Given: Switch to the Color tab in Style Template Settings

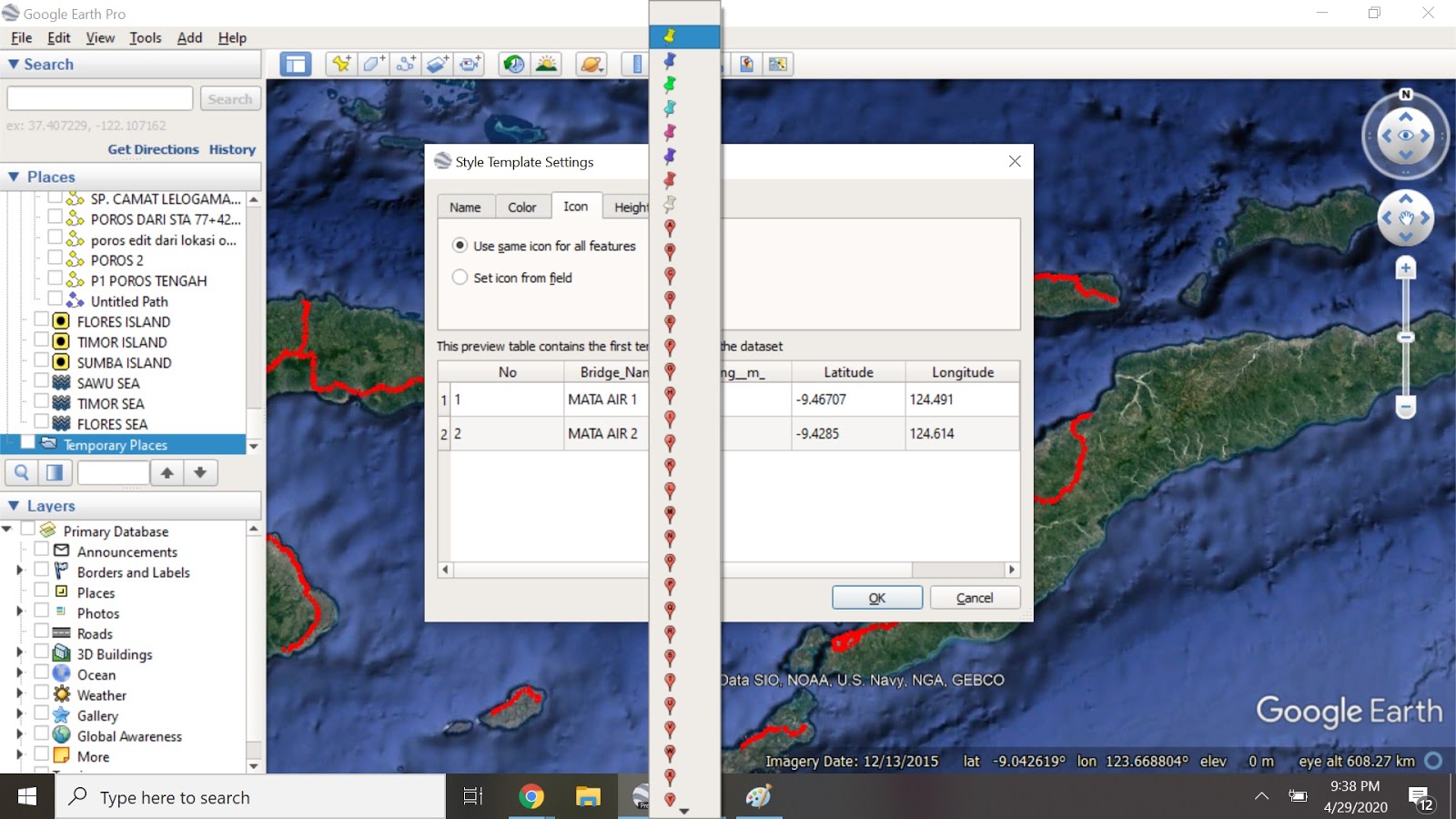Looking at the screenshot, I should pyautogui.click(x=522, y=207).
